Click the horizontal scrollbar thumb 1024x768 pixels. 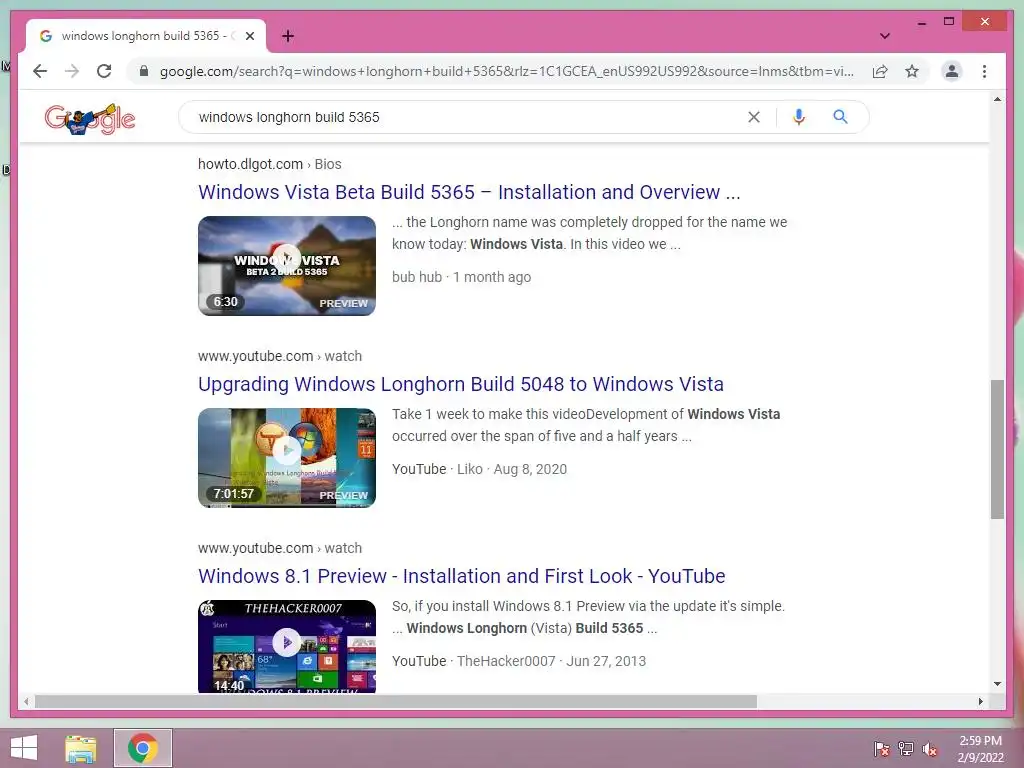click(x=396, y=701)
